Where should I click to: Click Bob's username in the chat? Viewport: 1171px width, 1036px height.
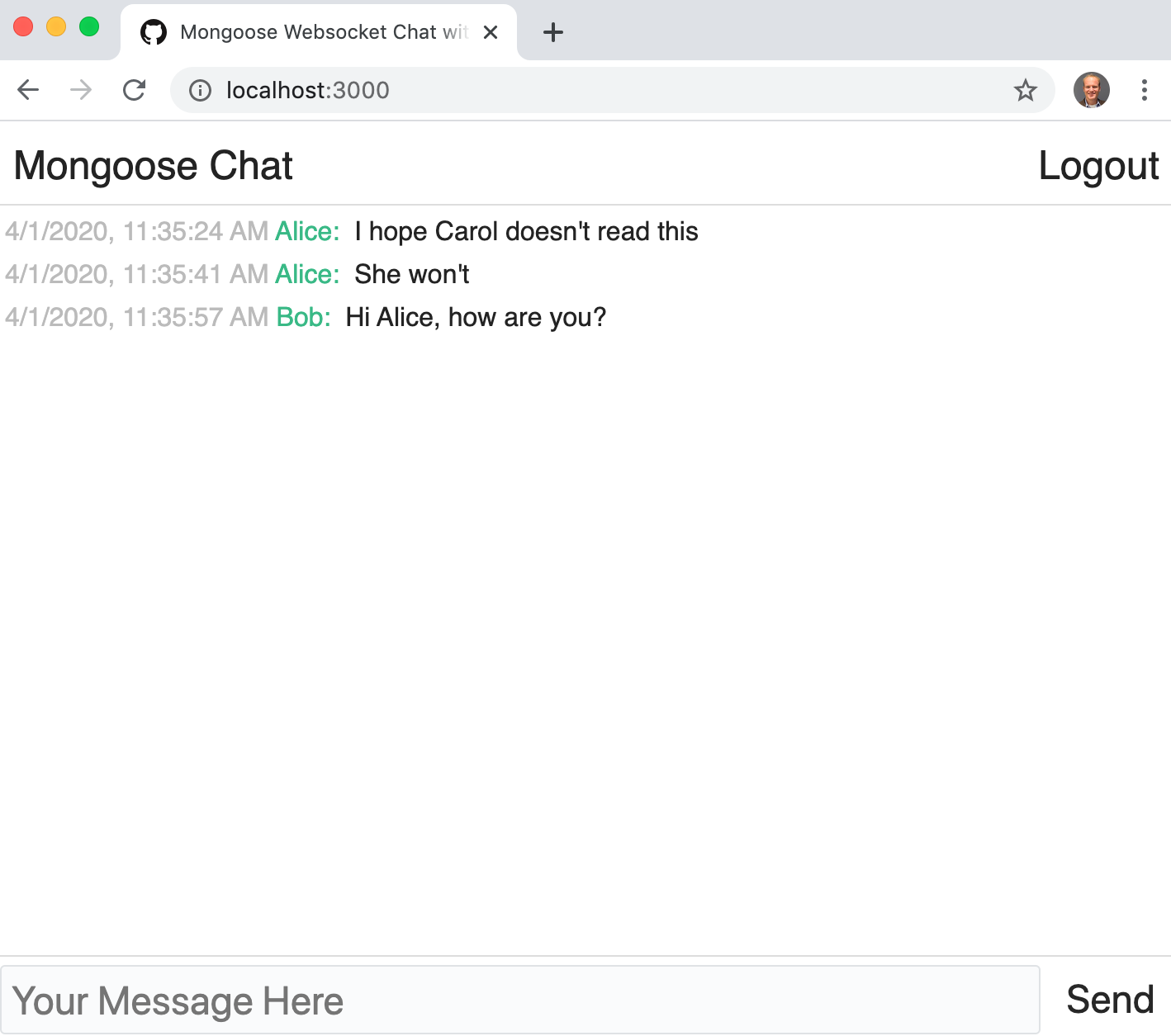coord(303,318)
